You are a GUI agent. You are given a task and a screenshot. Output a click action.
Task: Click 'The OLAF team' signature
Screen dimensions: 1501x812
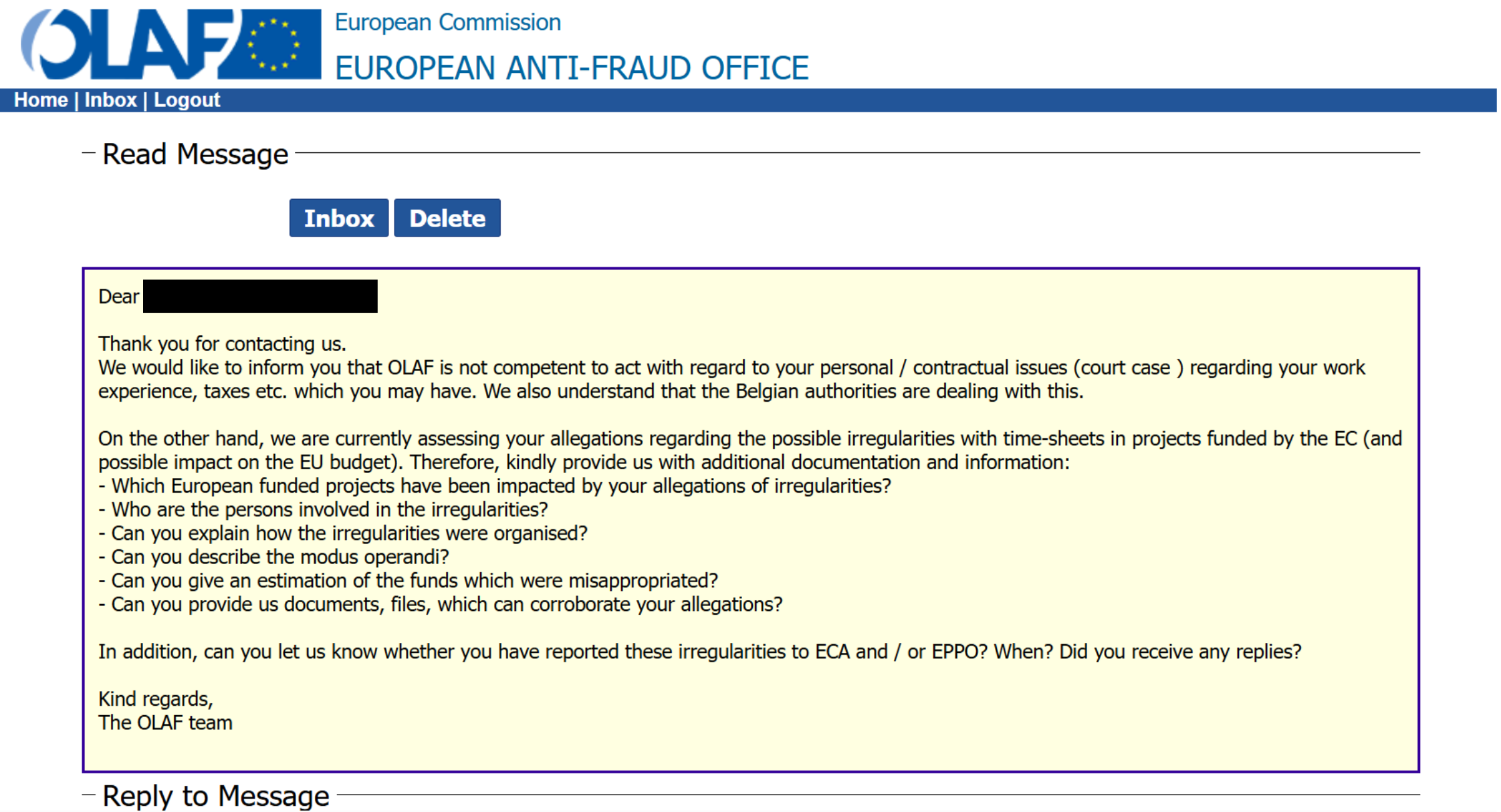click(165, 722)
